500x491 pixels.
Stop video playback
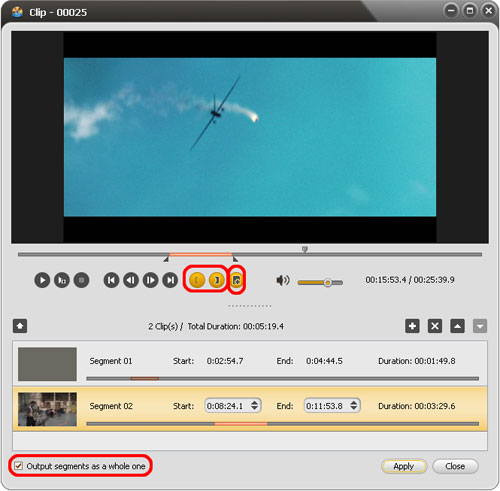click(81, 280)
